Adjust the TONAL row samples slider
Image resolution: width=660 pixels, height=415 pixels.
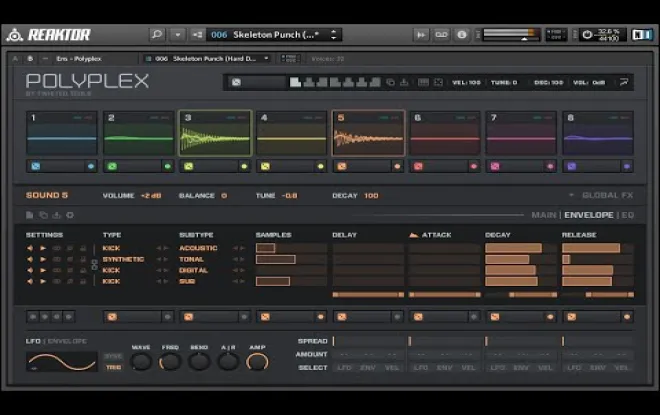291,259
